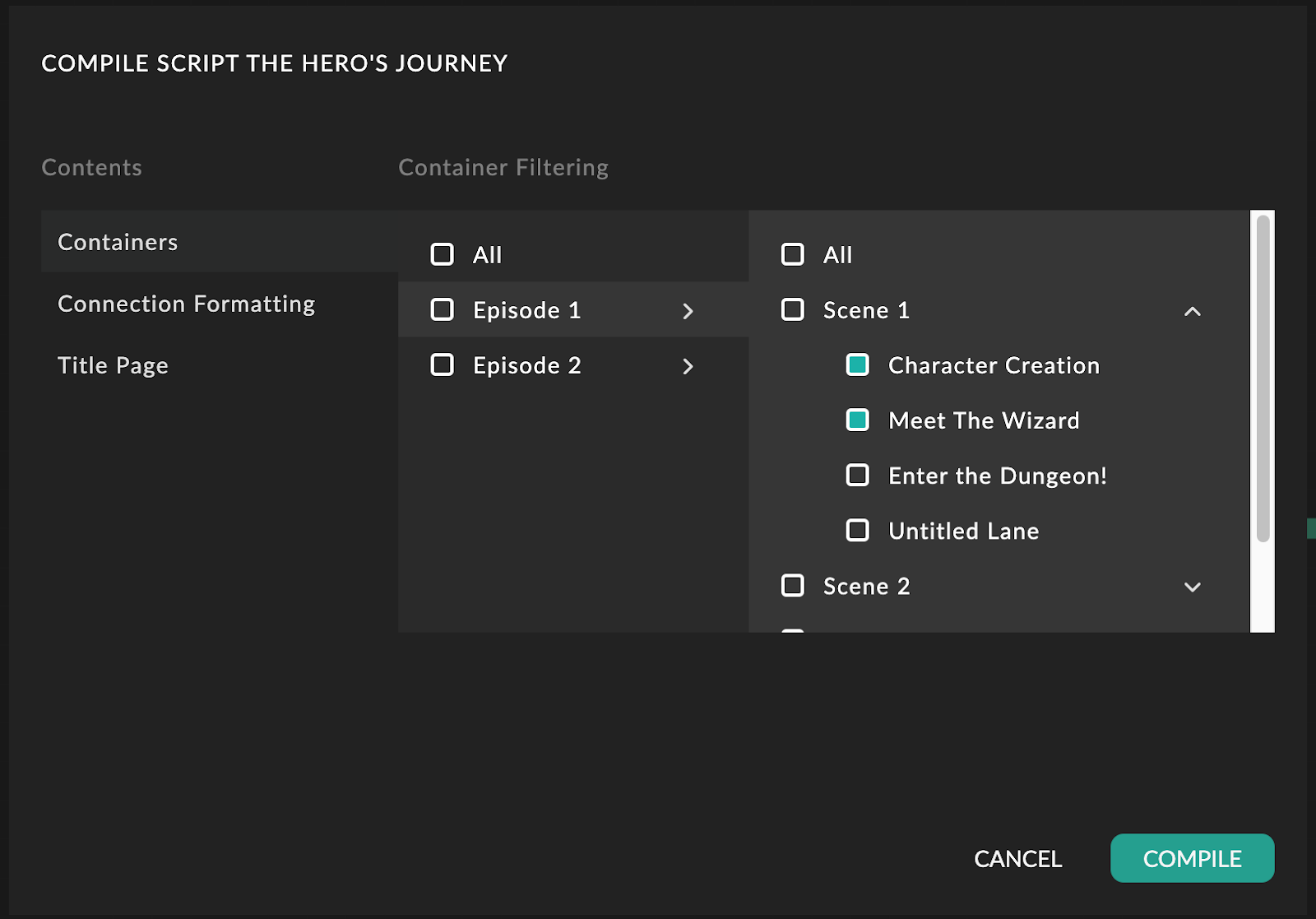The height and width of the screenshot is (919, 1316).
Task: Tick the Scene 2 checkbox
Action: coord(793,585)
